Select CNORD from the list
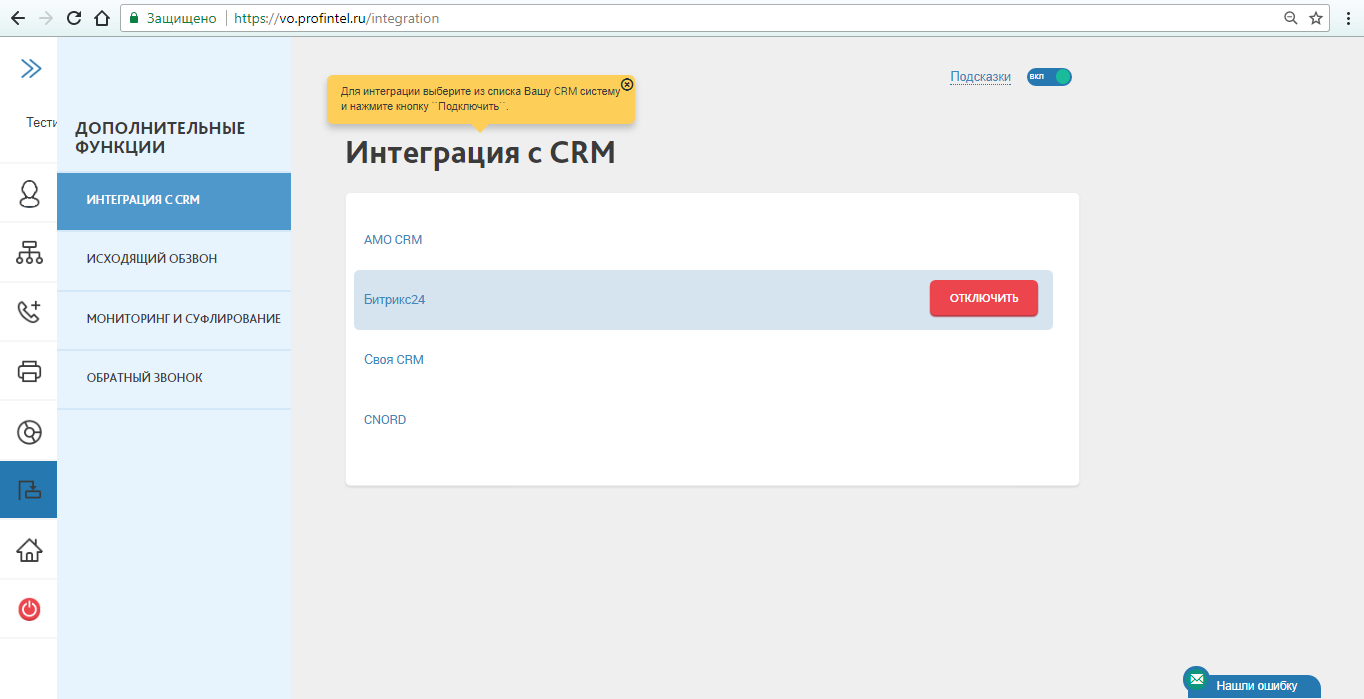 coord(385,420)
